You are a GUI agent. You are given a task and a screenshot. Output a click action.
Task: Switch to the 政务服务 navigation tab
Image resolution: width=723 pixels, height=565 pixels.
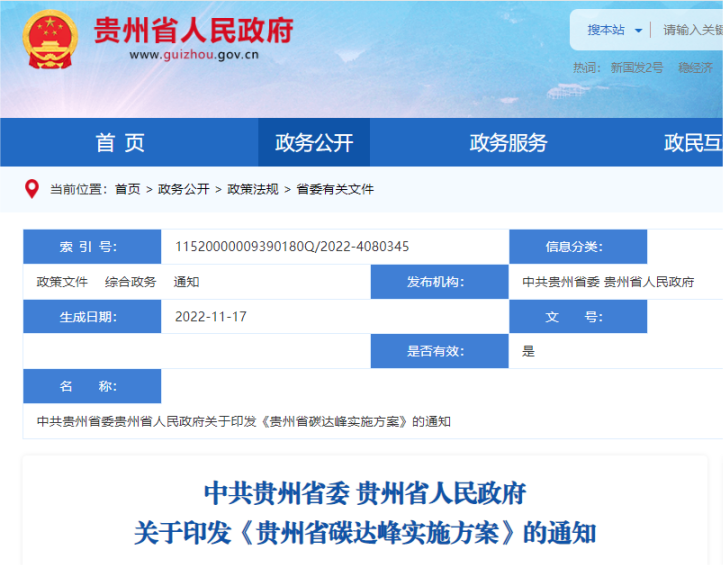(508, 143)
